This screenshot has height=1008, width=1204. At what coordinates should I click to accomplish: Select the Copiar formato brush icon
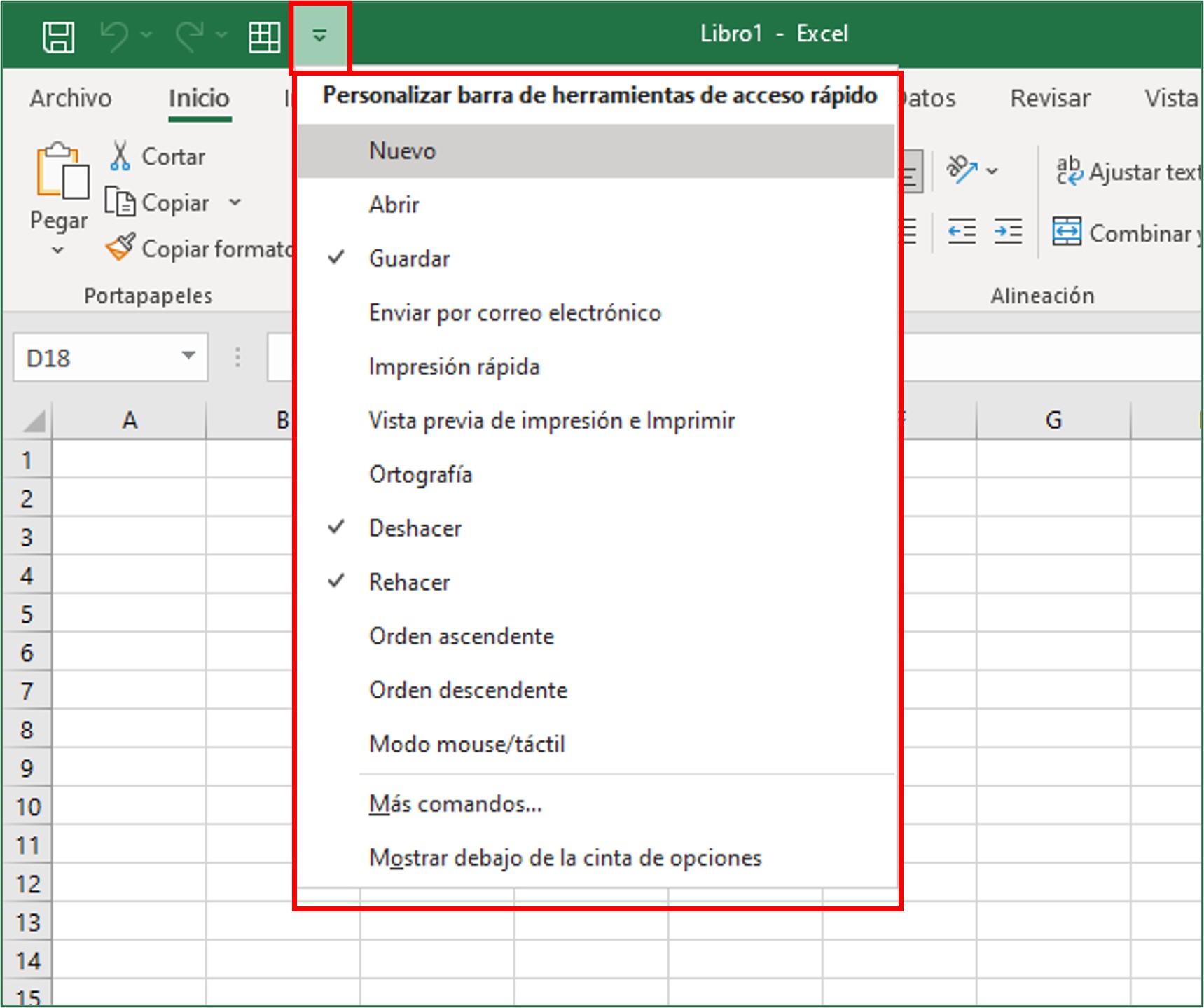[120, 247]
